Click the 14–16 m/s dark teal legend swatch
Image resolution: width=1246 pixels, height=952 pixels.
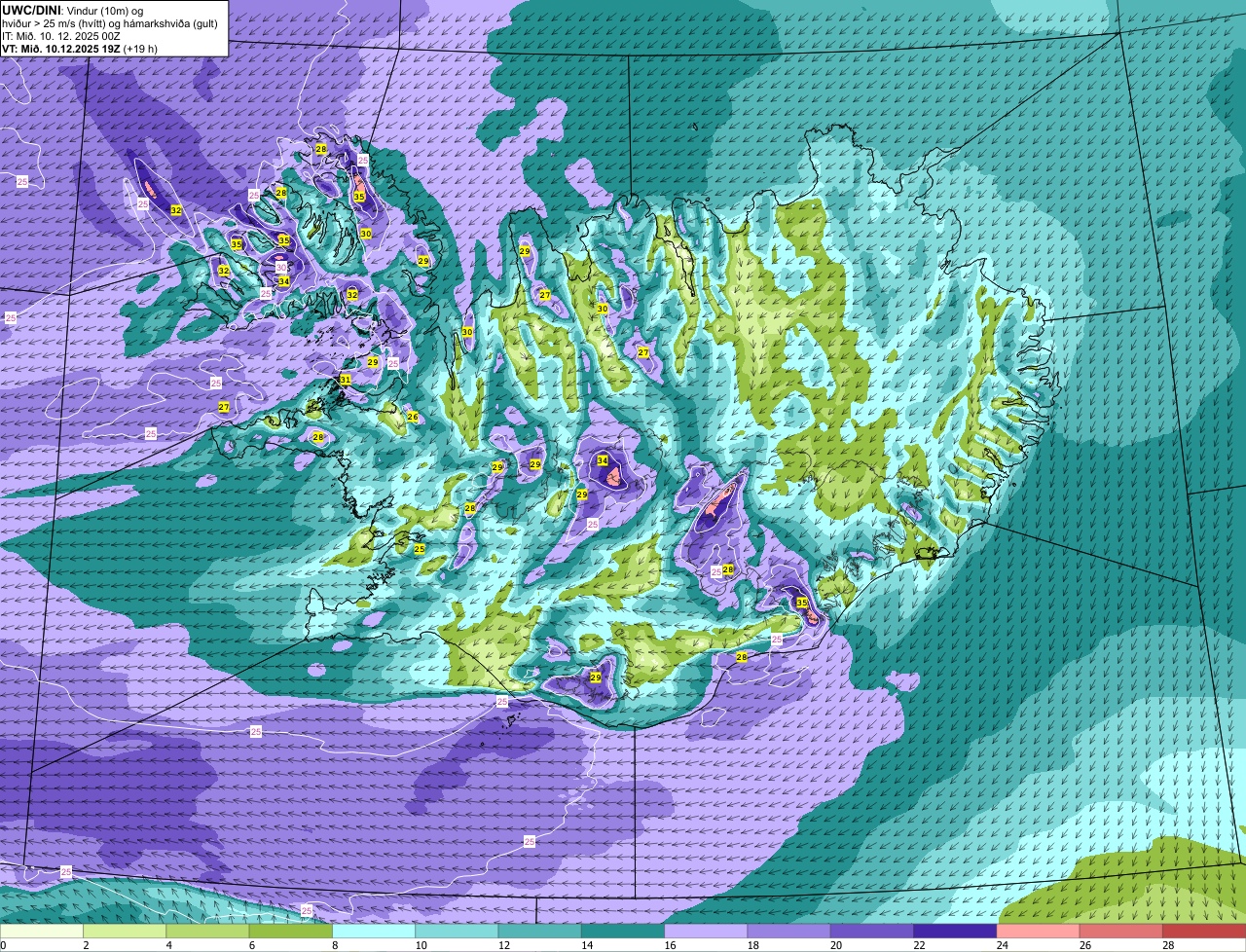[623, 931]
